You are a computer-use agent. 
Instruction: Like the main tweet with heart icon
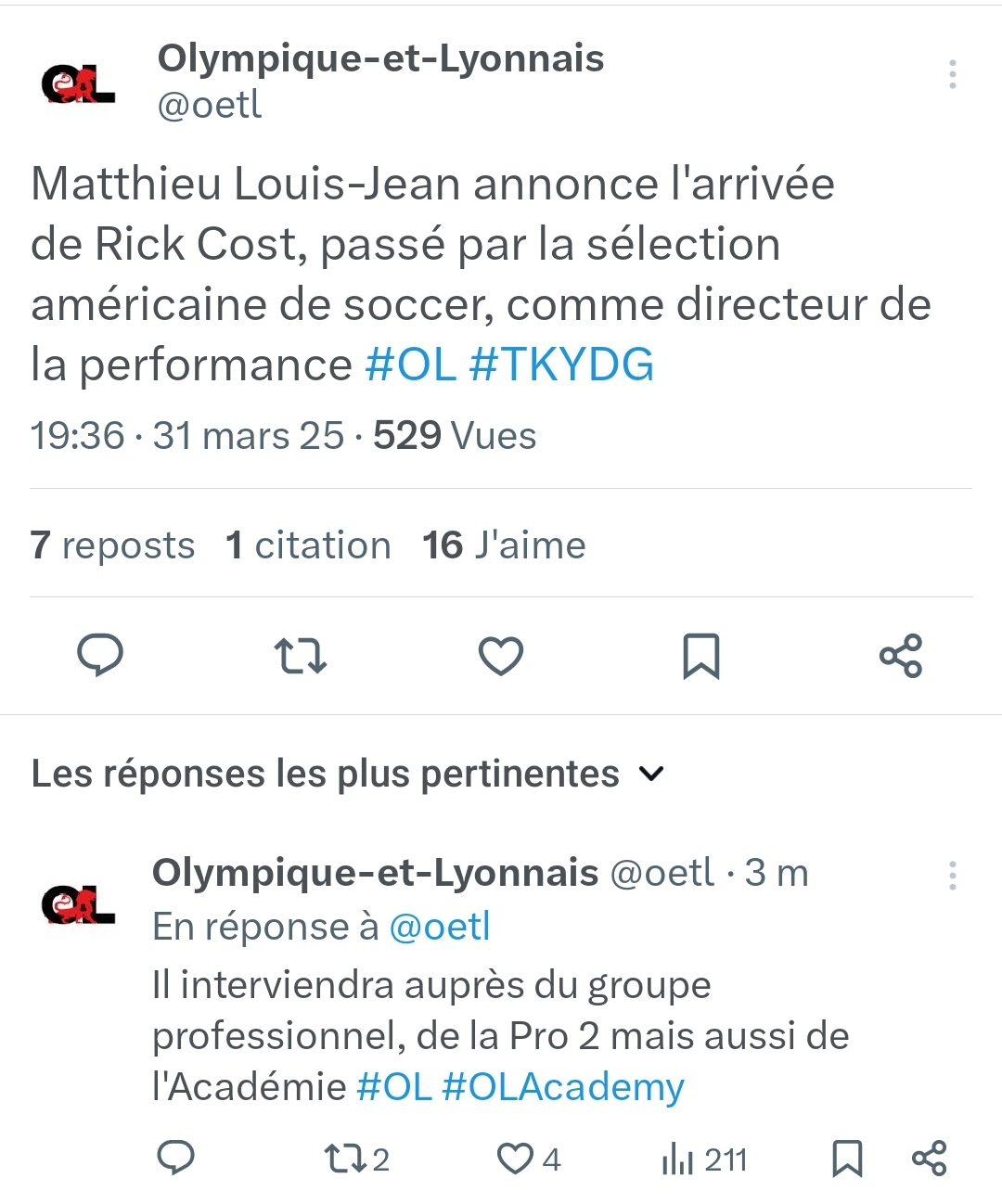[501, 656]
